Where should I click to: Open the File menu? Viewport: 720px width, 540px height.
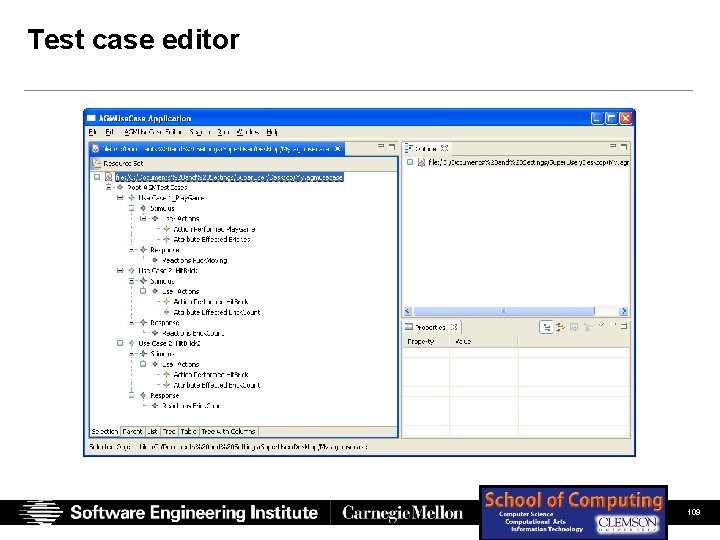93,132
